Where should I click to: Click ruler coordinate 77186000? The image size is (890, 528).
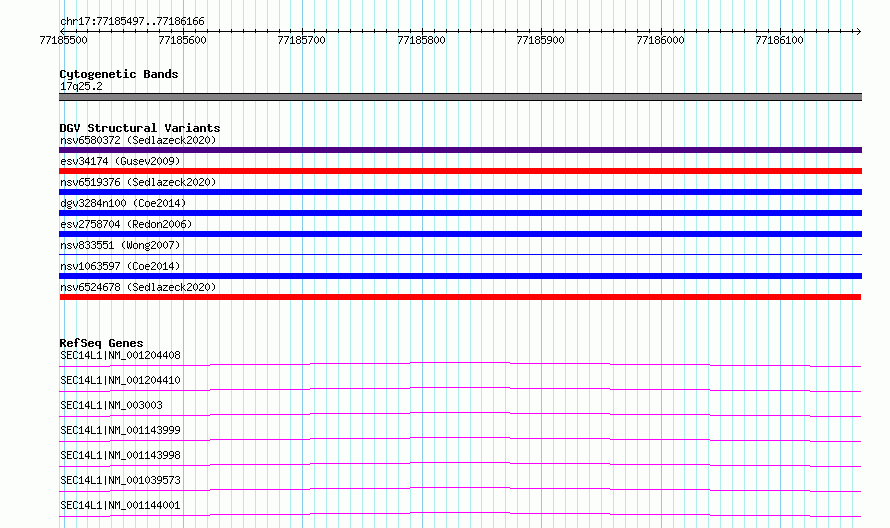point(660,40)
